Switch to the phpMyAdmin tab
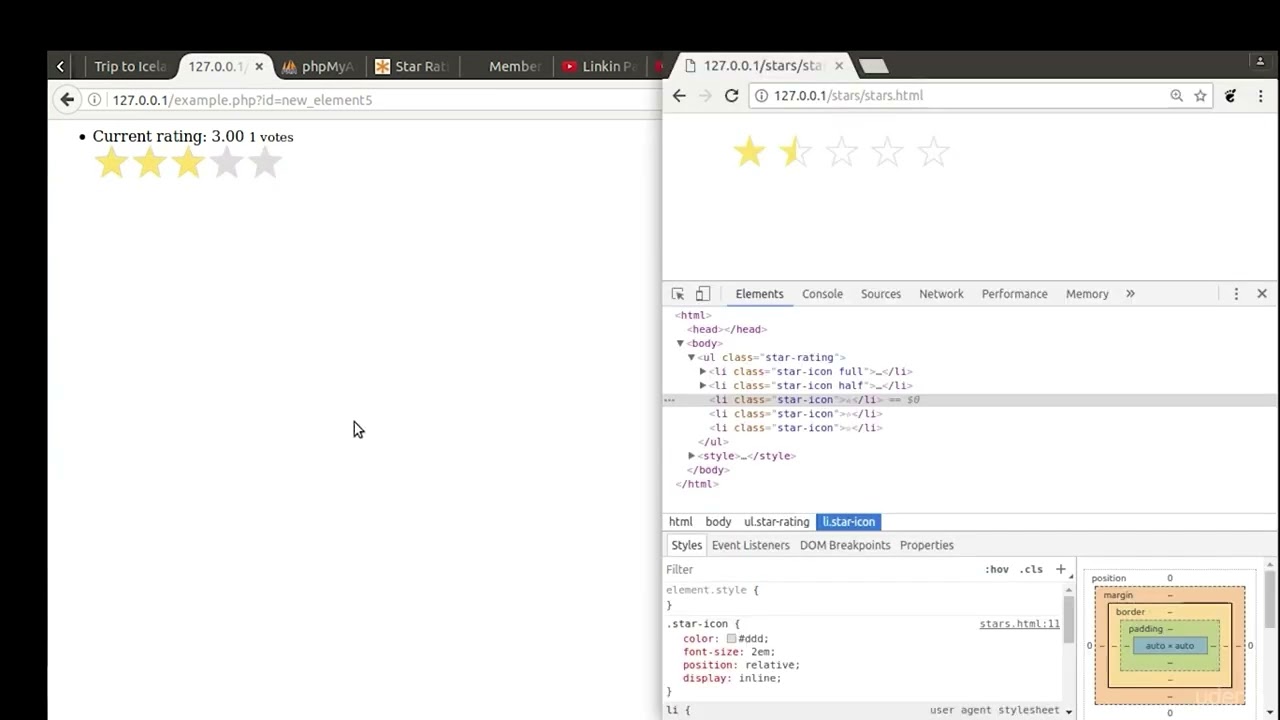 (318, 67)
